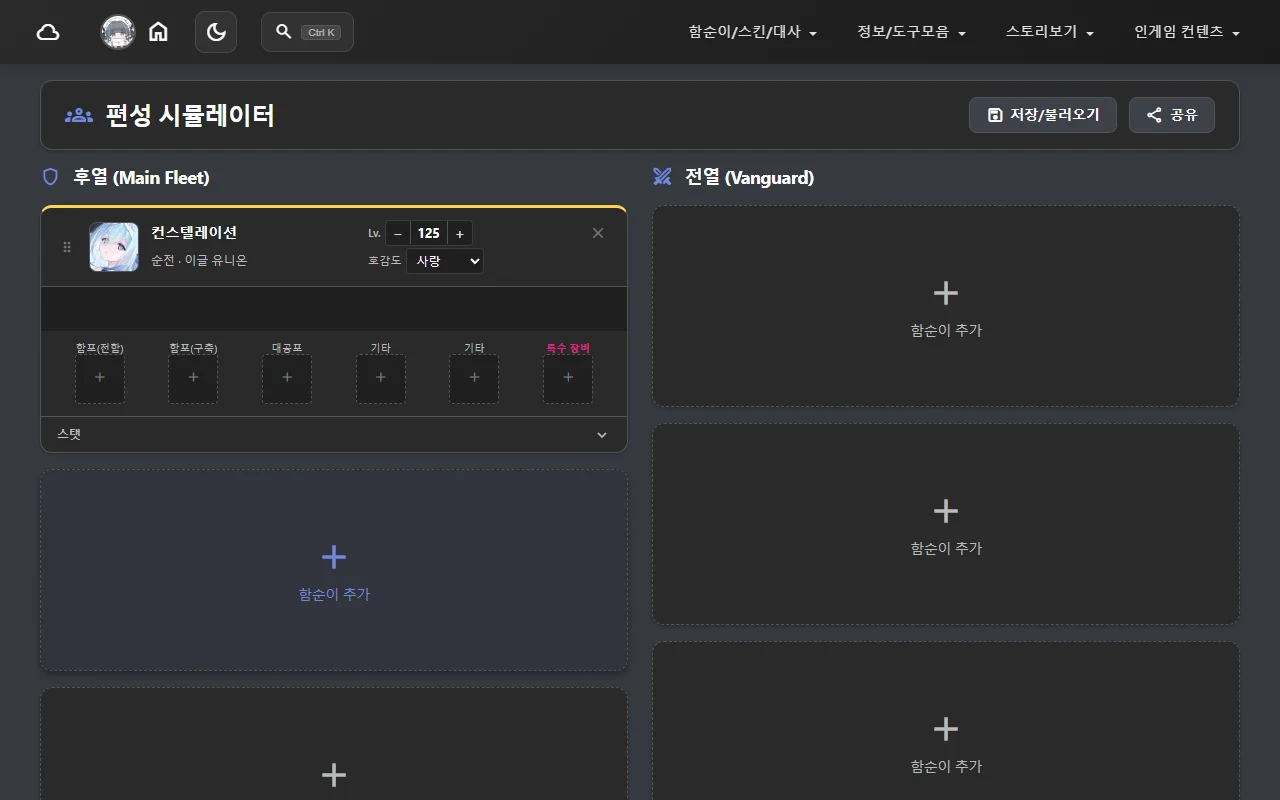Click the 후열 (Main Fleet) heading
This screenshot has width=1280, height=800.
(141, 177)
